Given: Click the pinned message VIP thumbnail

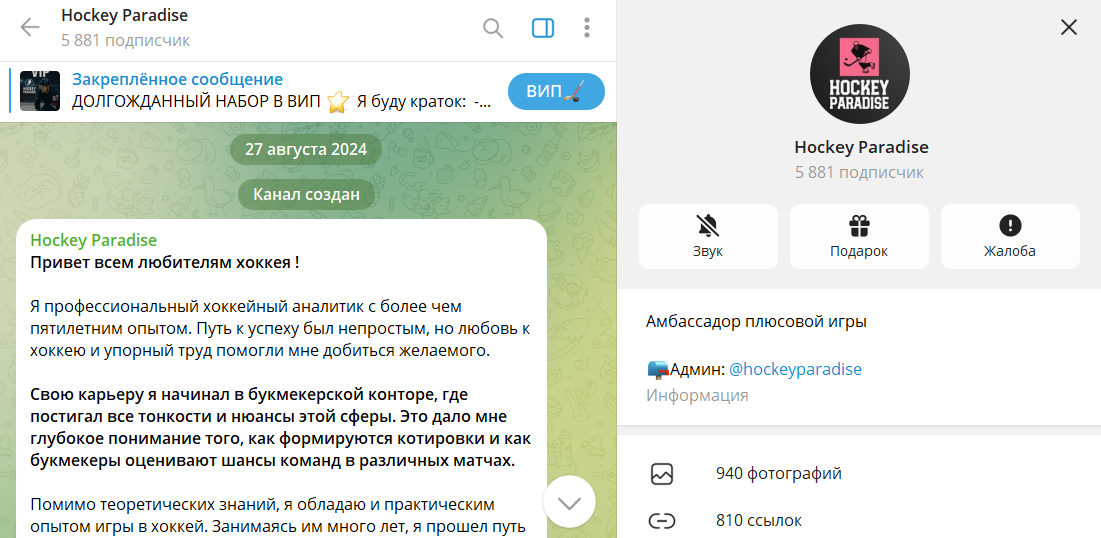Looking at the screenshot, I should (x=39, y=91).
